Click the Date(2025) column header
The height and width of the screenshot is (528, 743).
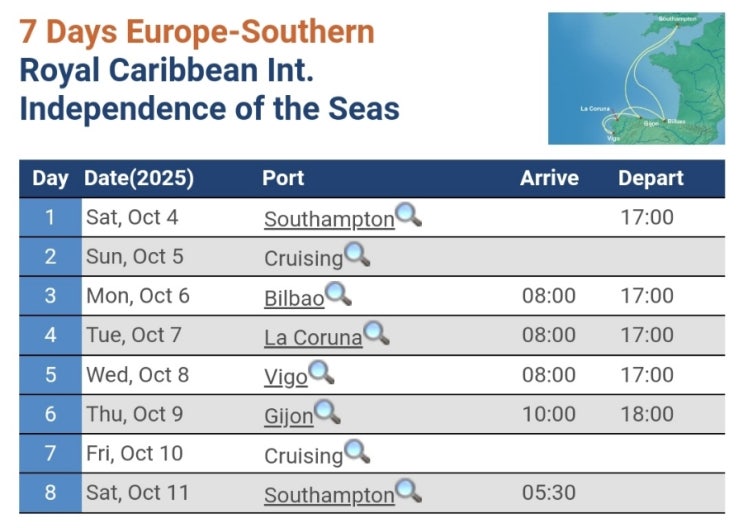tap(139, 179)
